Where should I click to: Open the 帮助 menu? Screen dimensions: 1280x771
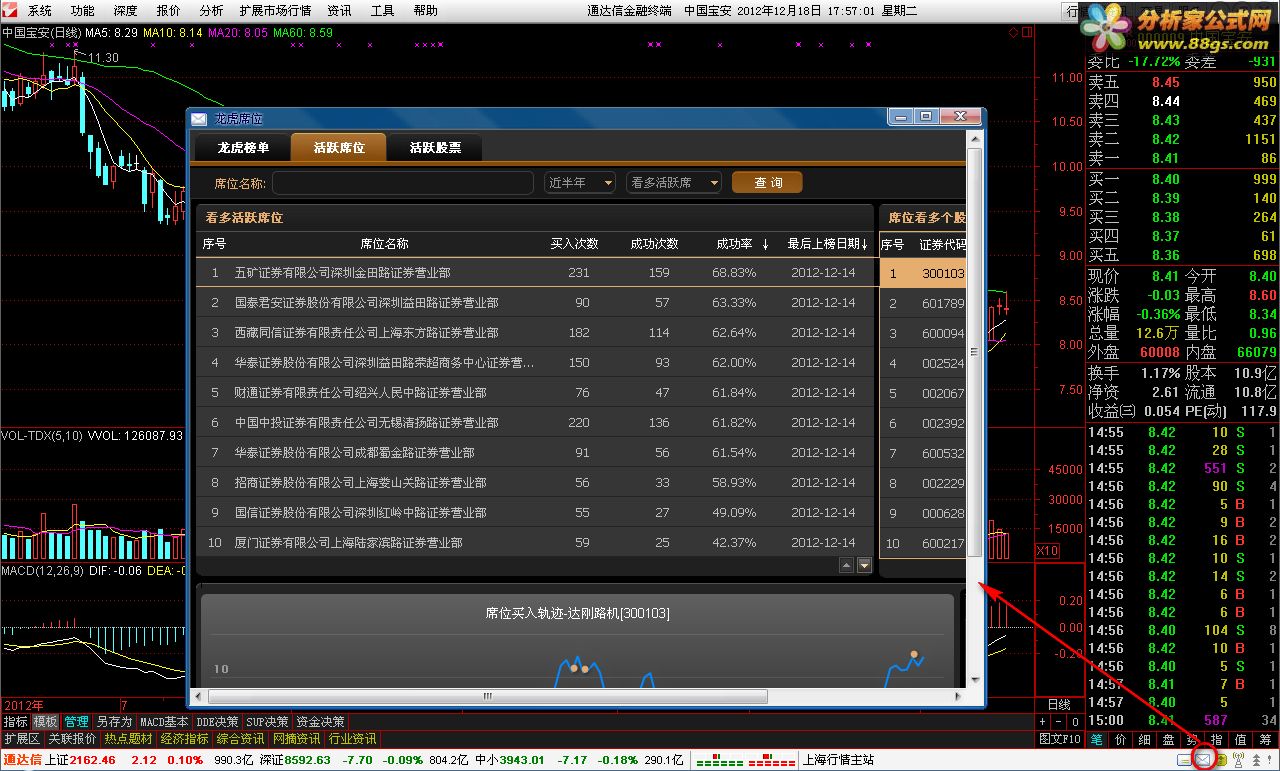click(425, 11)
